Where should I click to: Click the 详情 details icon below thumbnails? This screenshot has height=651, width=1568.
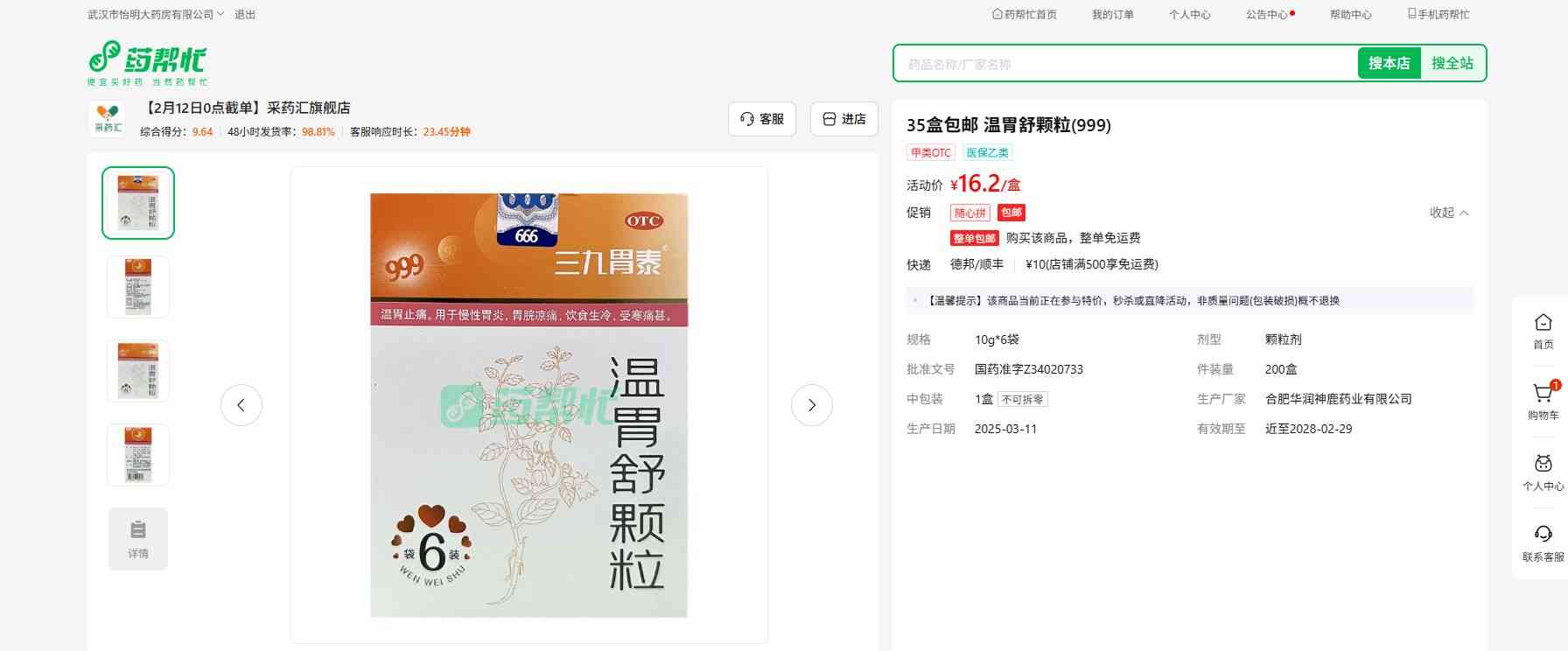click(138, 539)
